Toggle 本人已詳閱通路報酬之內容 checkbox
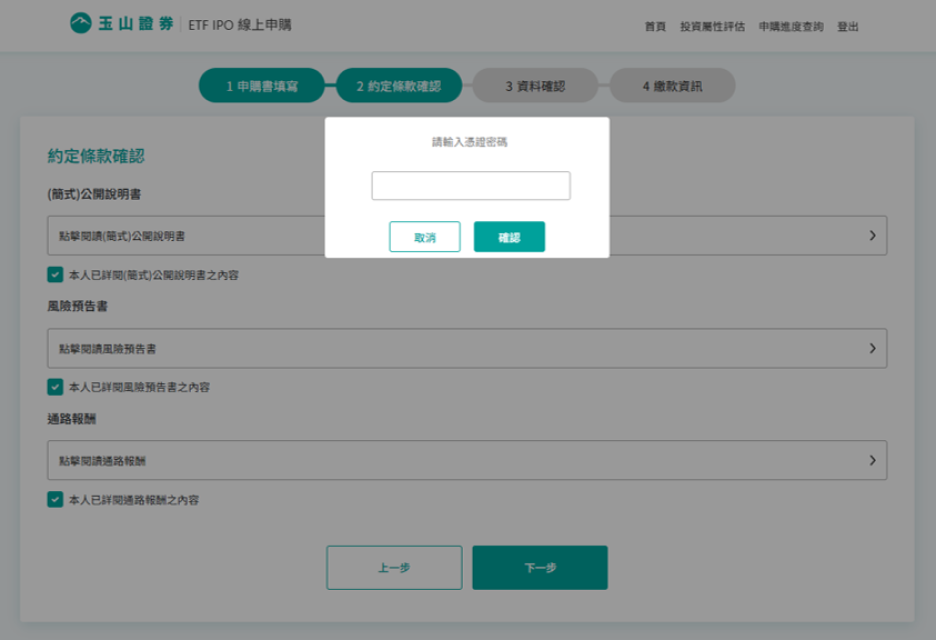 [55, 499]
